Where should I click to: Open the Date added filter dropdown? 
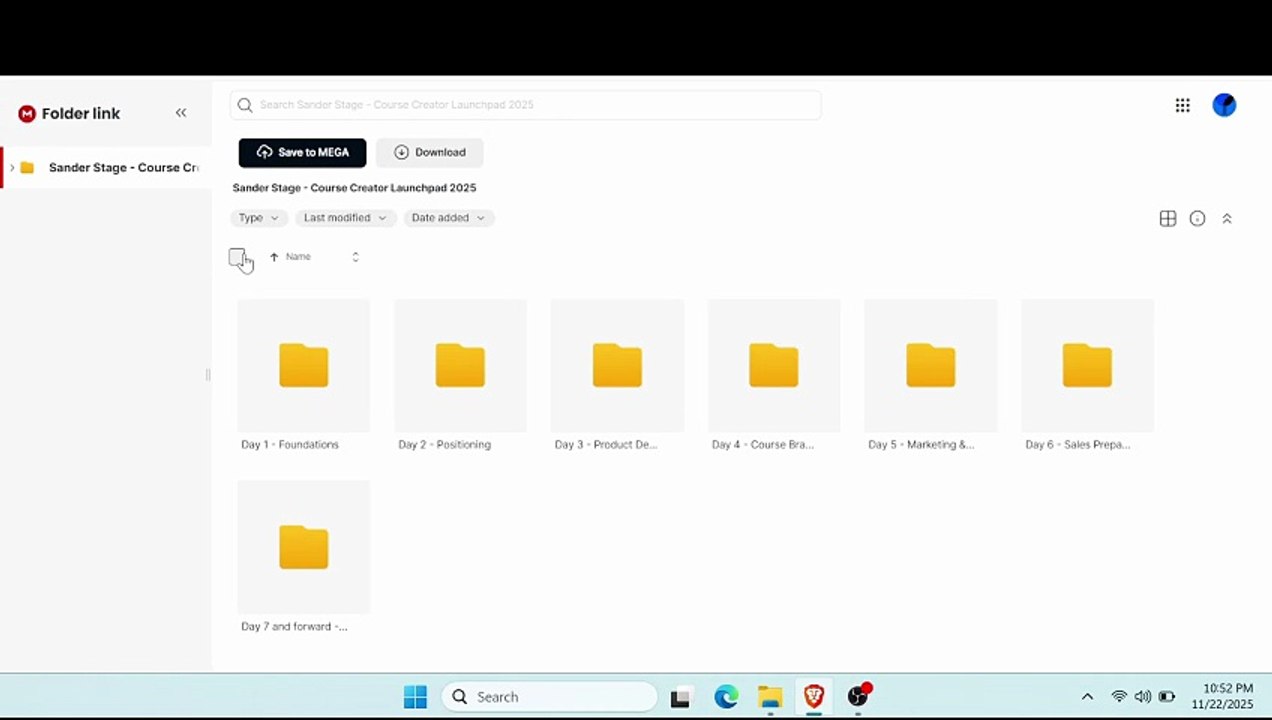pyautogui.click(x=449, y=218)
